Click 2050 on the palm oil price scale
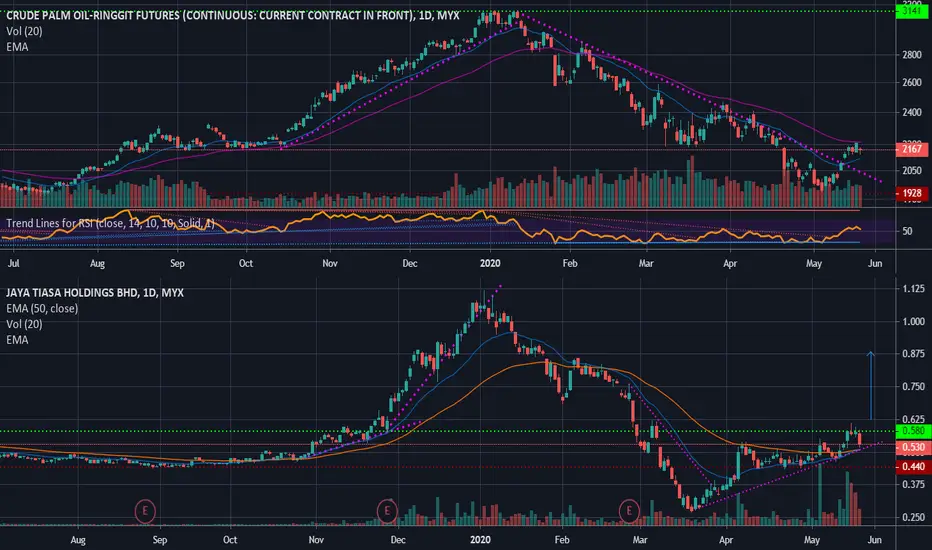Viewport: 932px width, 550px height. click(x=912, y=171)
